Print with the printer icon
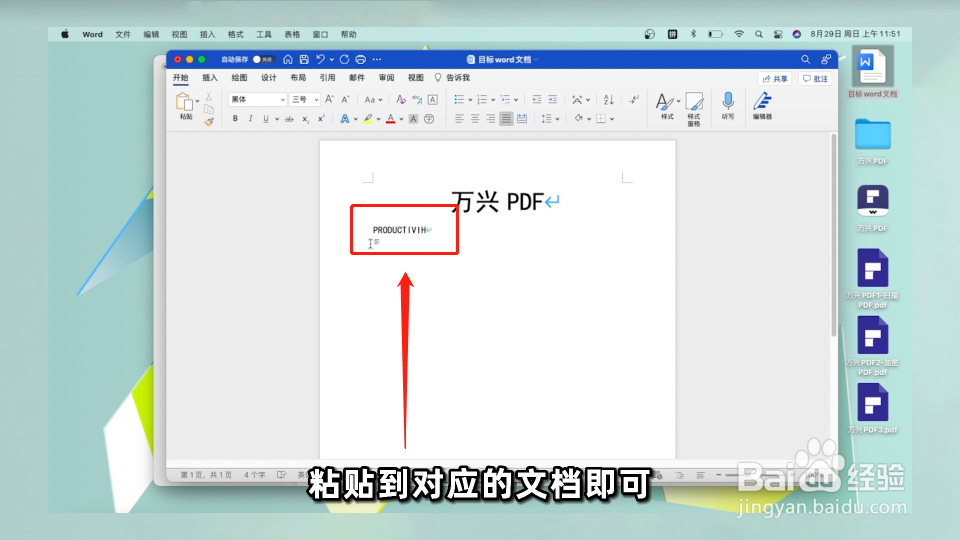The width and height of the screenshot is (960, 540). (x=361, y=59)
